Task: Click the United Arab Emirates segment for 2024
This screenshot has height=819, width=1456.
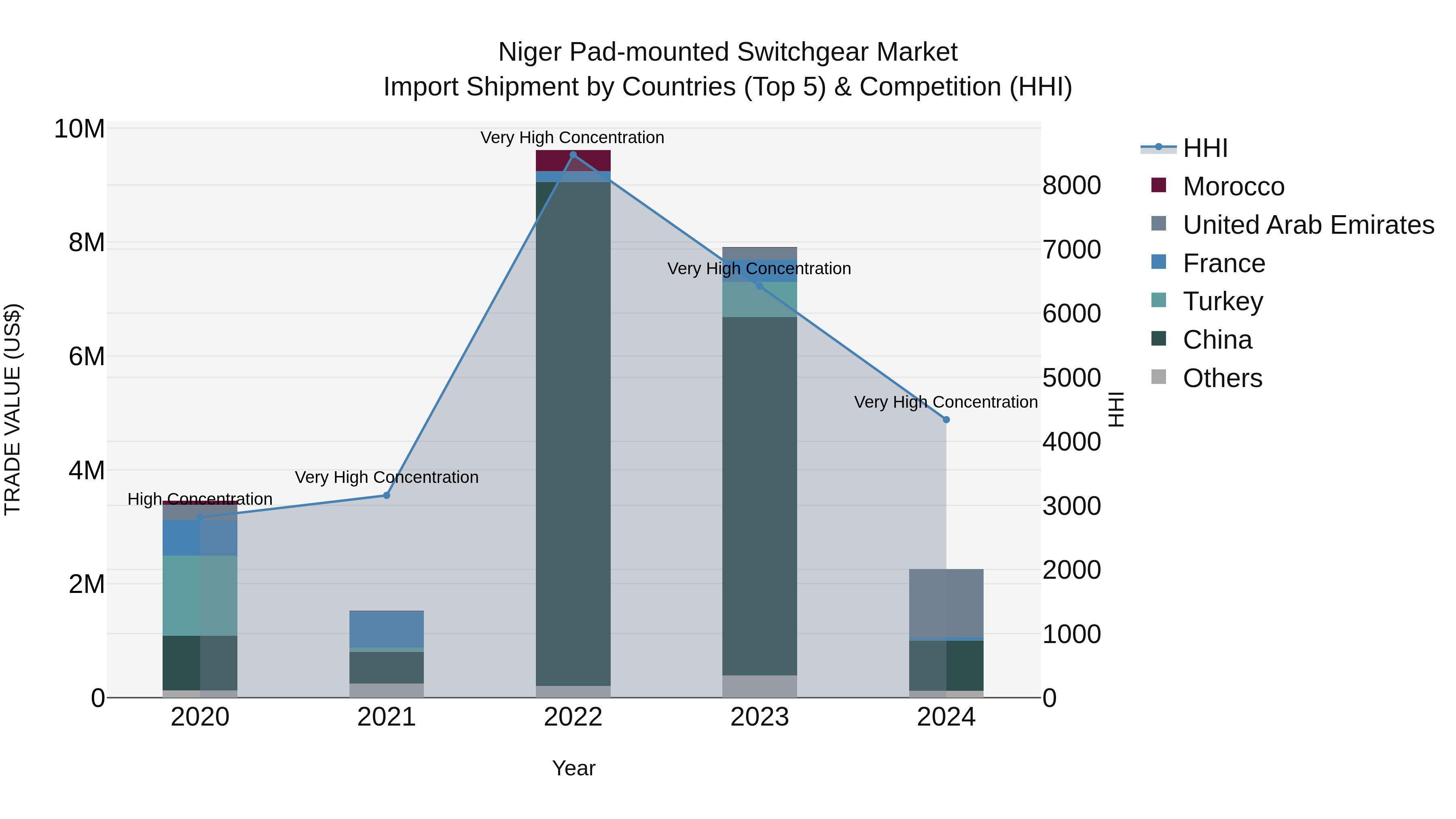Action: click(x=946, y=603)
